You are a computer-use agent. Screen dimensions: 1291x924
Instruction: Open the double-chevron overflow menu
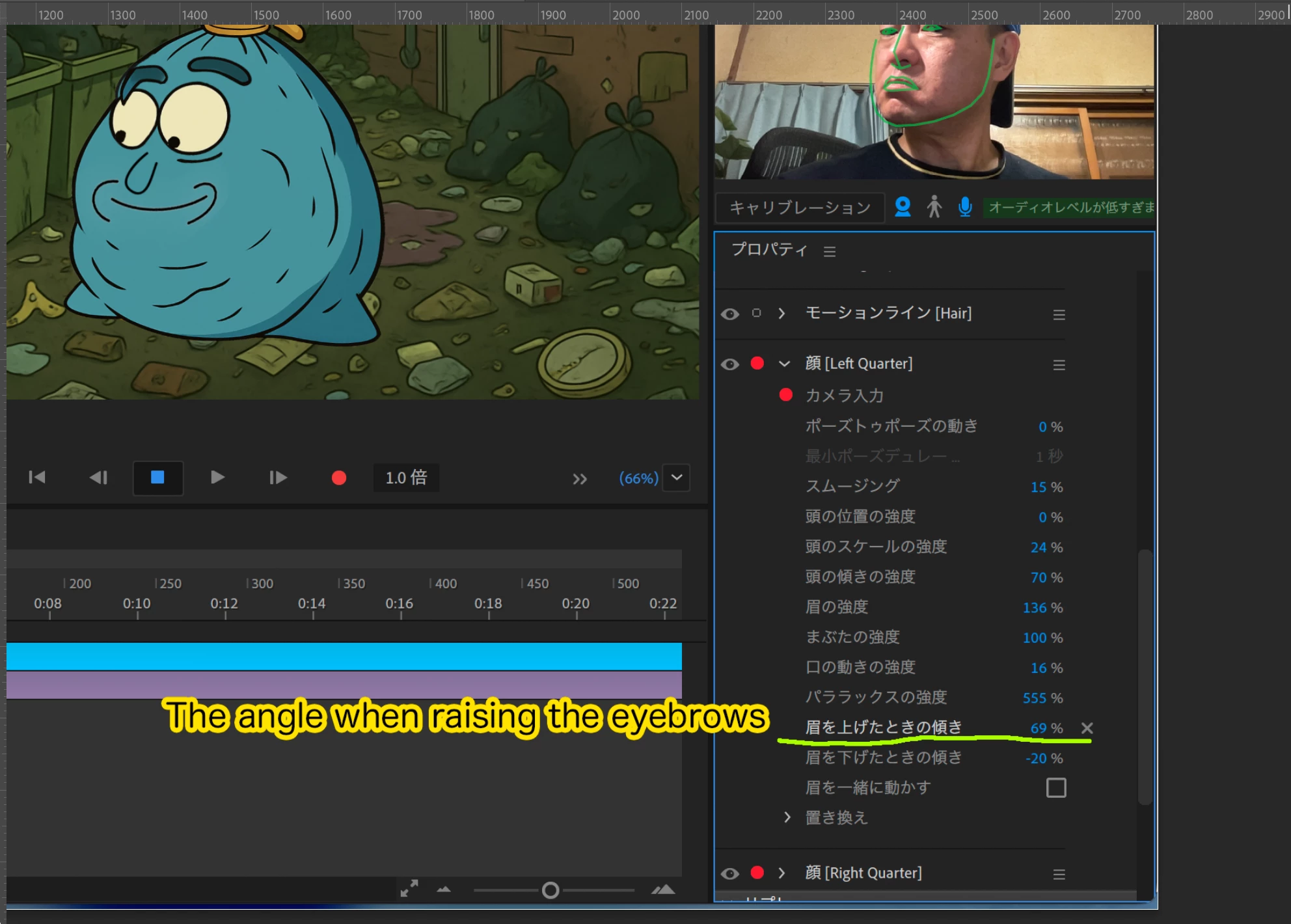coord(580,480)
